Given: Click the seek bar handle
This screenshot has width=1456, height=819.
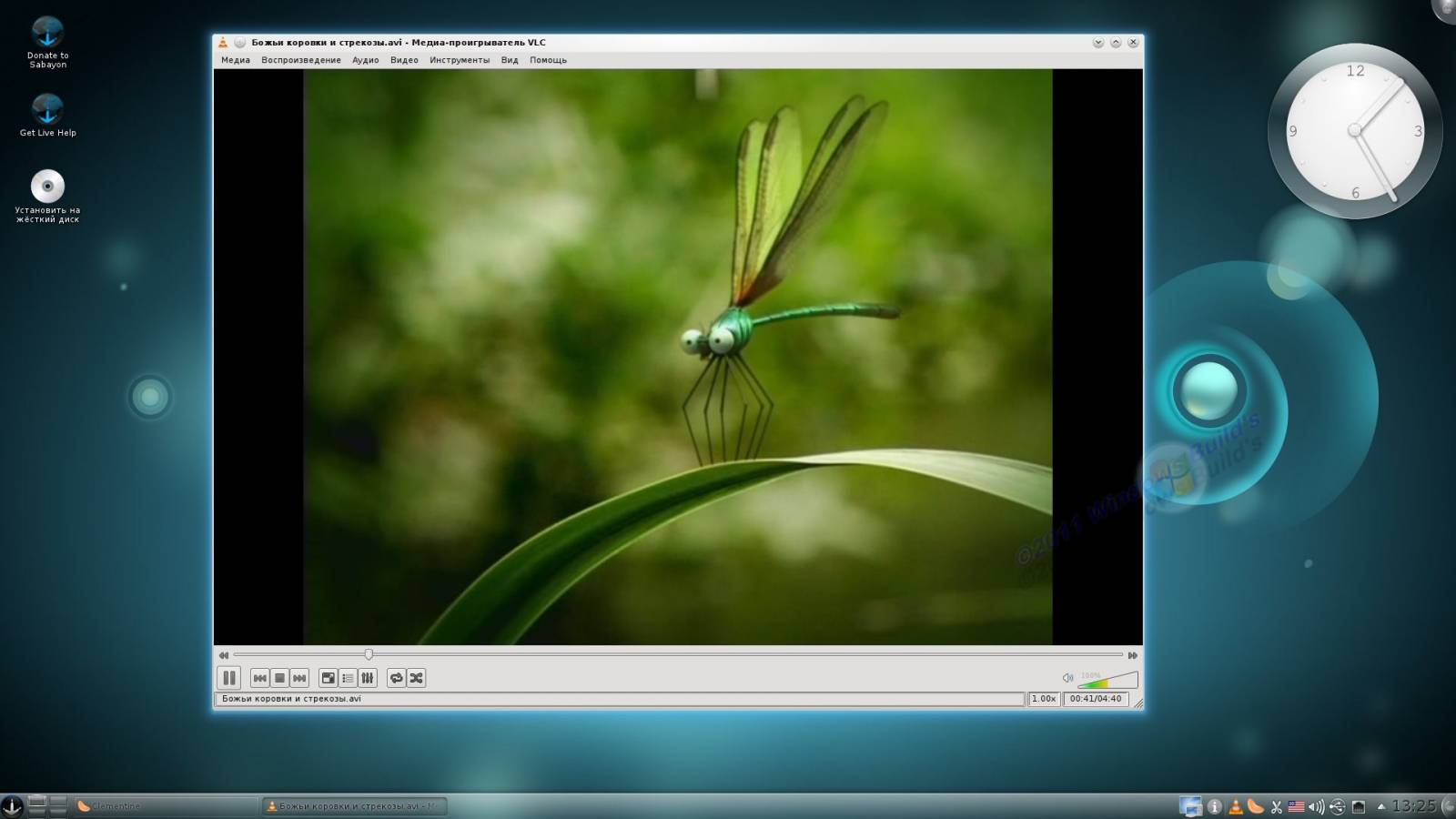Looking at the screenshot, I should [369, 654].
